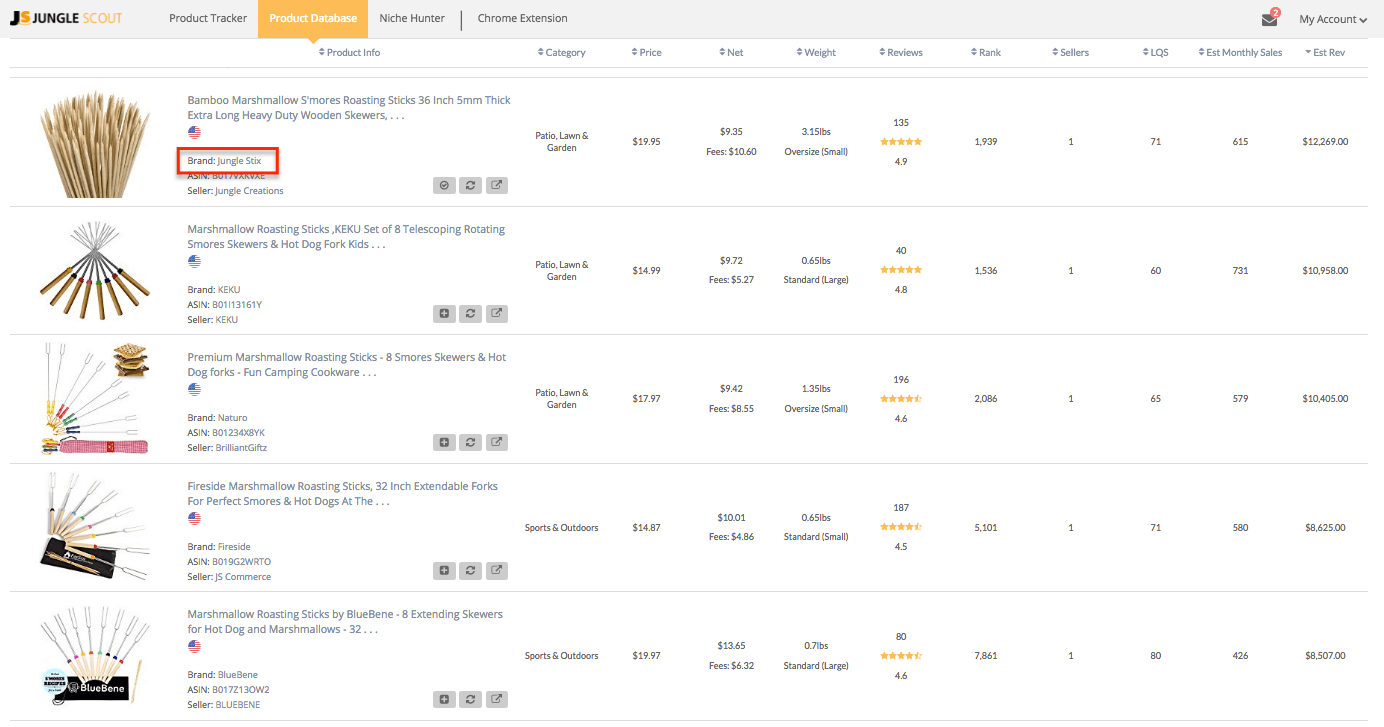Open Naturo product listing via external link icon
Screen dimensions: 1384x727
coord(497,442)
